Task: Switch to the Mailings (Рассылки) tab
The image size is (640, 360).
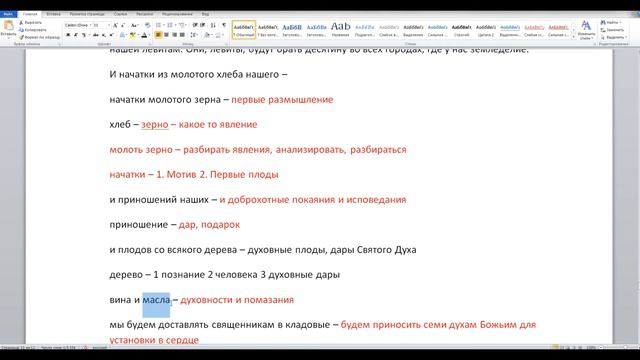Action: pyautogui.click(x=144, y=14)
